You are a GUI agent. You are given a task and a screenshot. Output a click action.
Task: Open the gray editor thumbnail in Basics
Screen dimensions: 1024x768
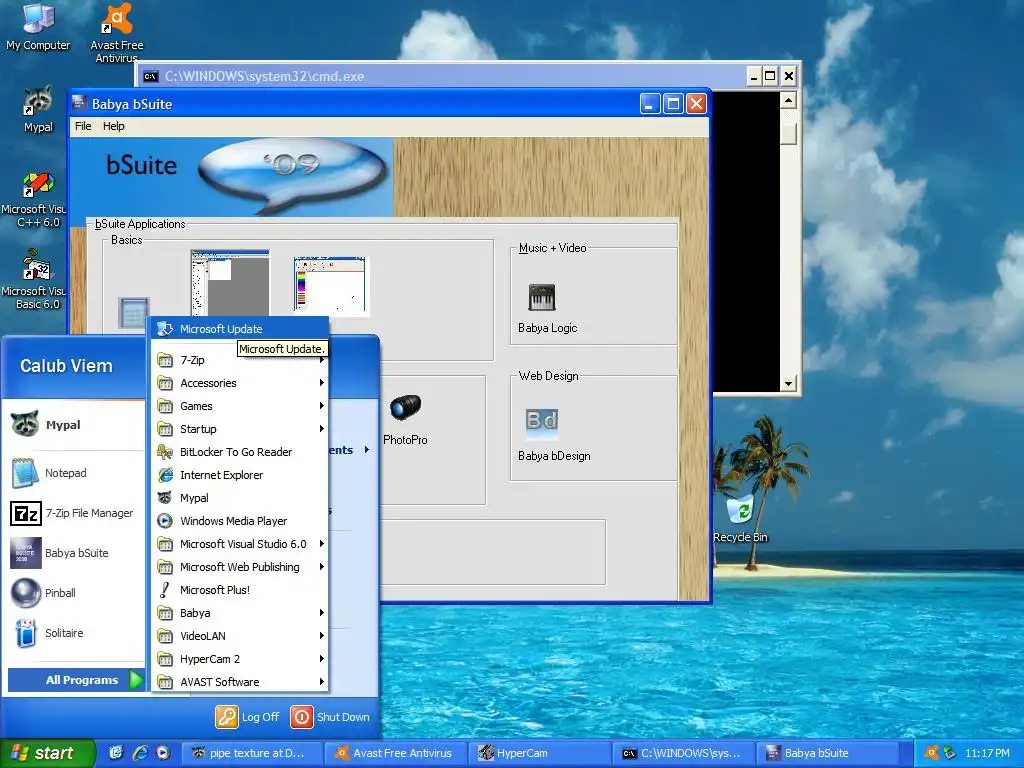(230, 282)
